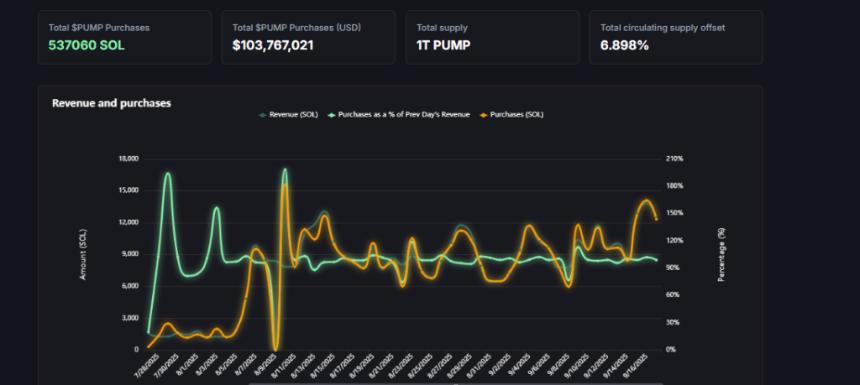Click the $103,767,021 figure

click(x=273, y=46)
